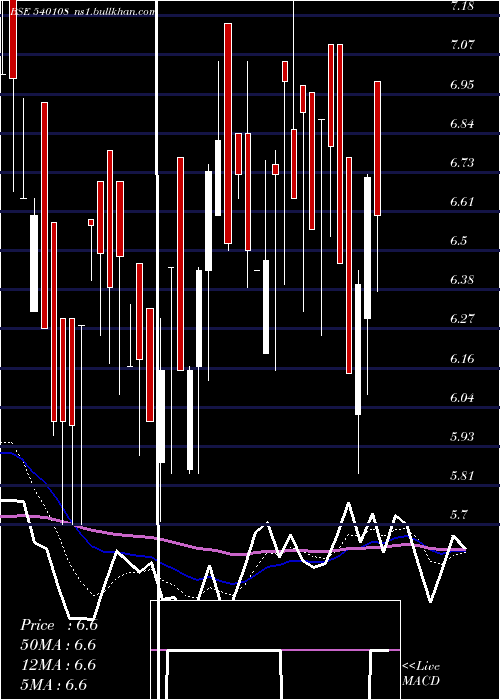Click the 6.61 price axis label

(x=462, y=202)
